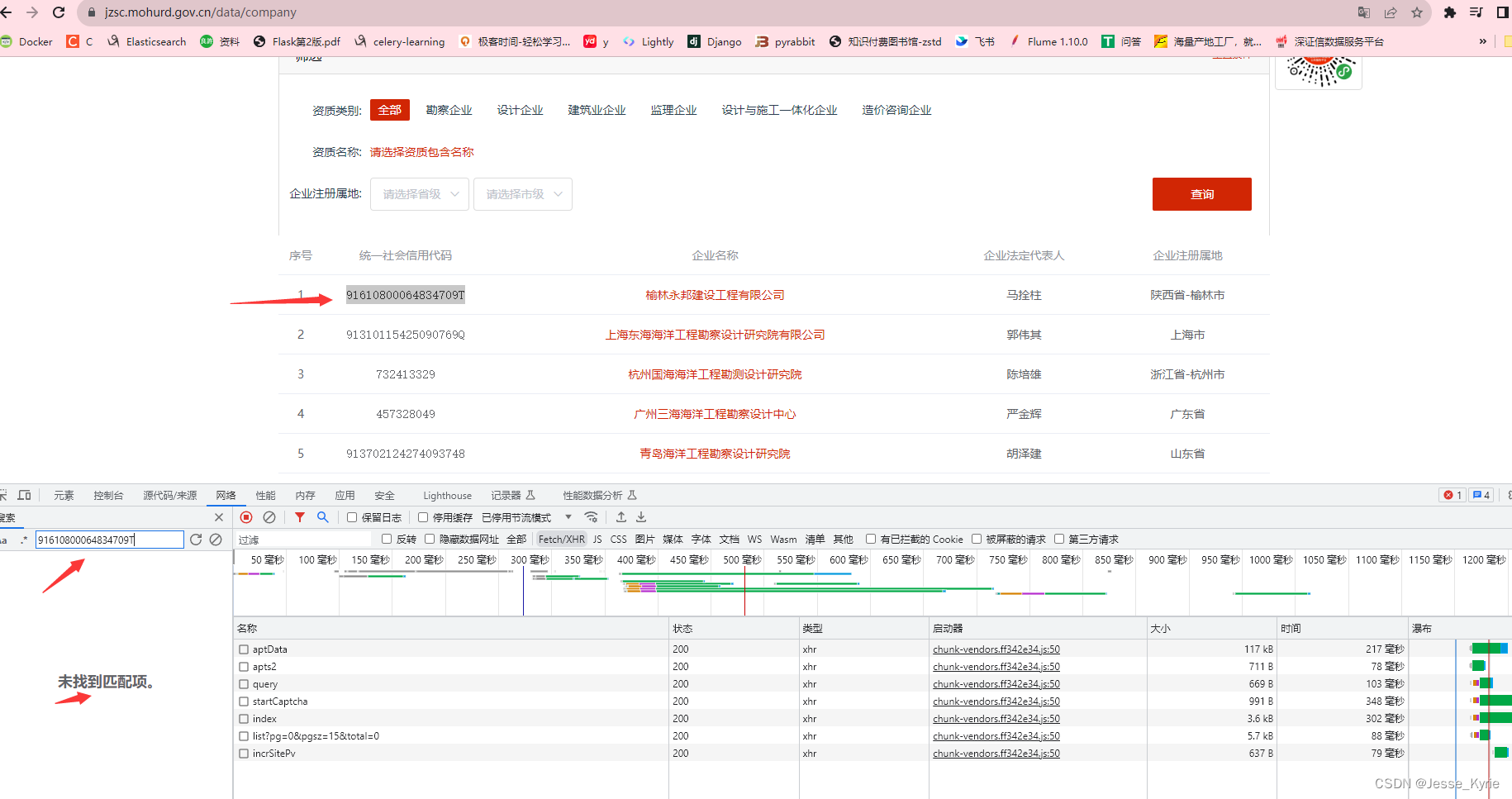Go forward with the browser forward arrow
The image size is (1512, 799).
pyautogui.click(x=32, y=12)
